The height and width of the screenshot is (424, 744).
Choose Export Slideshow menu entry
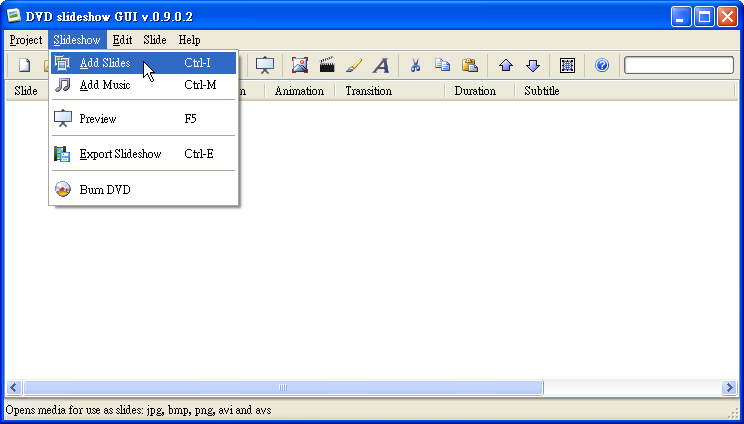pos(143,154)
